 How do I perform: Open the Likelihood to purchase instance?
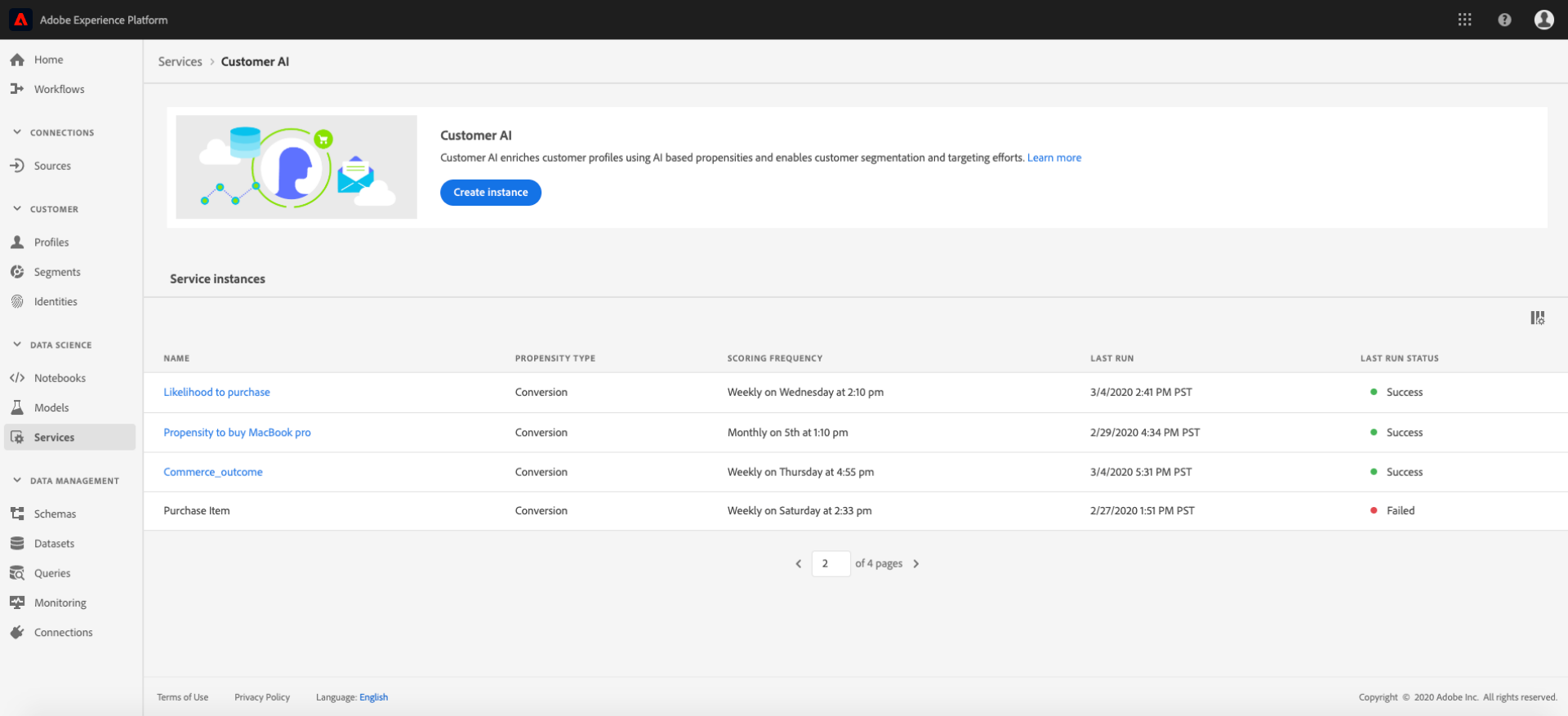[216, 392]
